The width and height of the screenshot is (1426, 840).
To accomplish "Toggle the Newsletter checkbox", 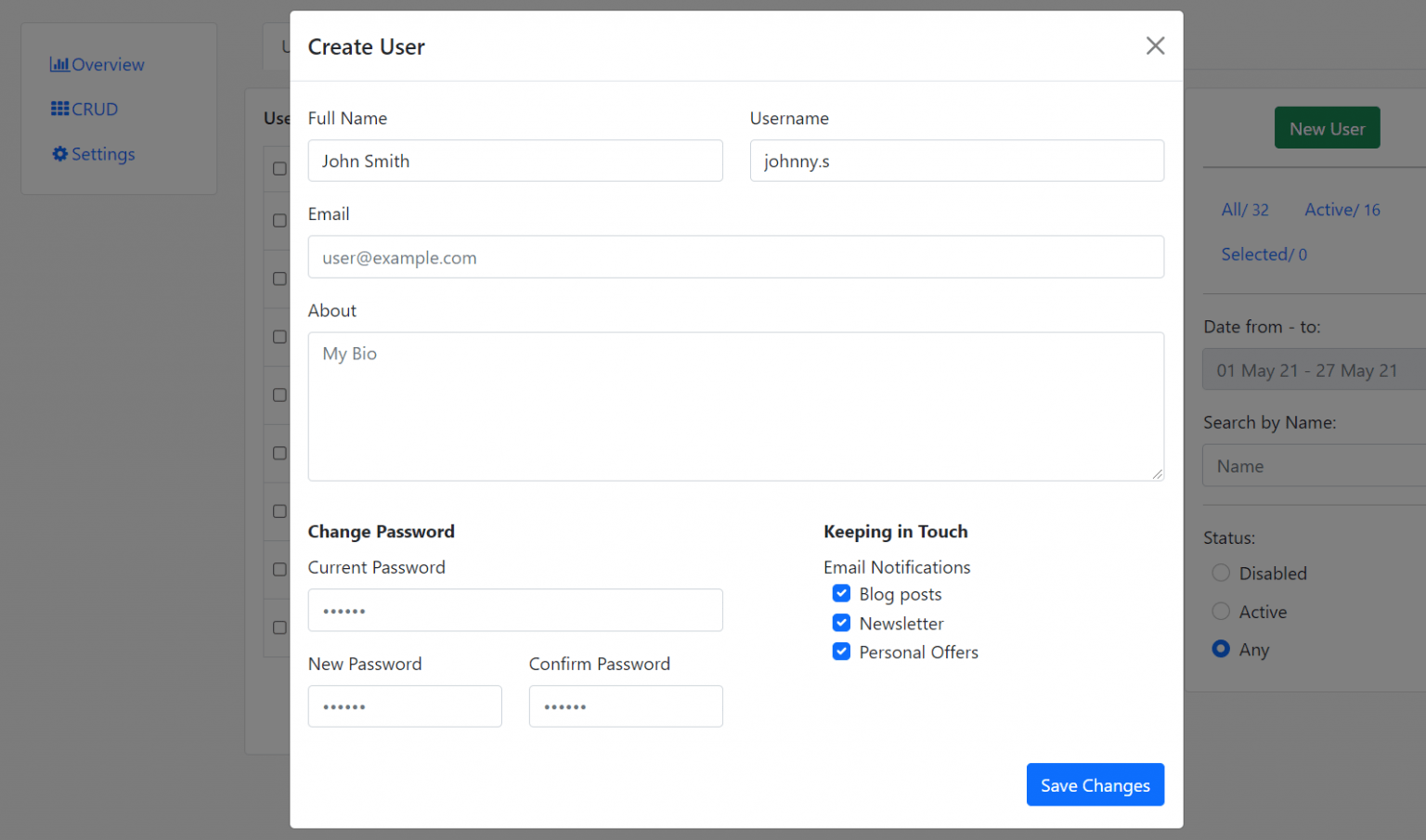I will pyautogui.click(x=841, y=623).
